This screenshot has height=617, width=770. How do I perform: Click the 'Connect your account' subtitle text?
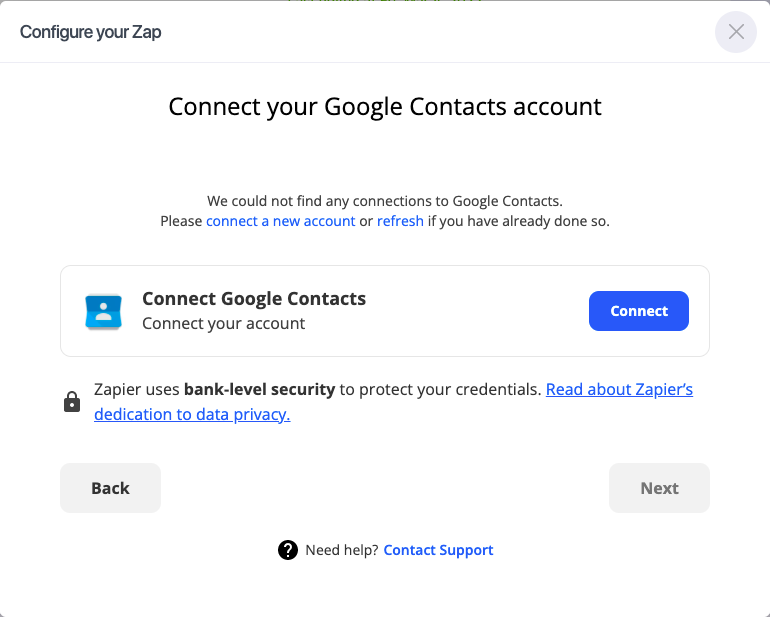(x=224, y=324)
